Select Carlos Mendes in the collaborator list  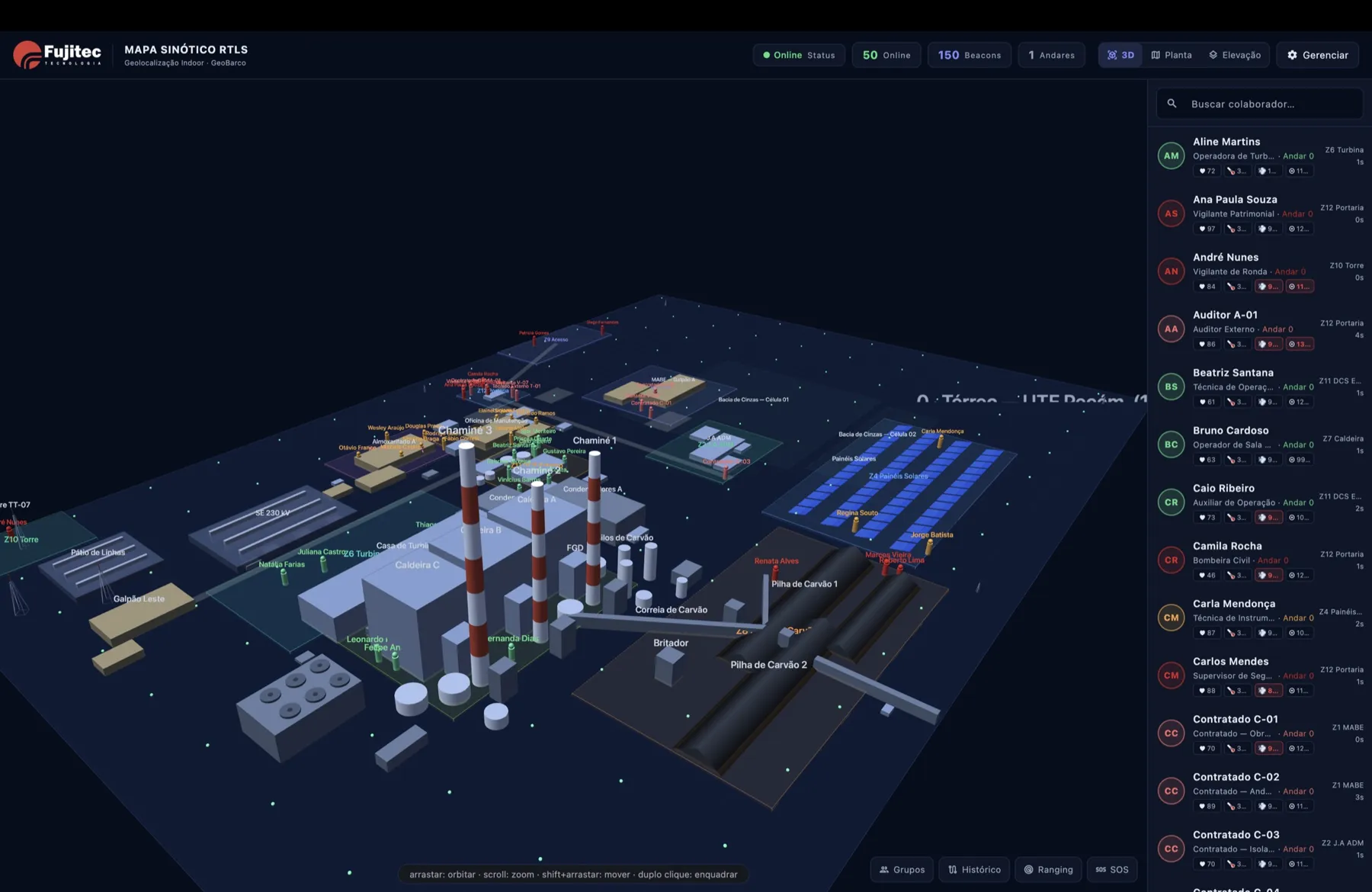[1260, 675]
